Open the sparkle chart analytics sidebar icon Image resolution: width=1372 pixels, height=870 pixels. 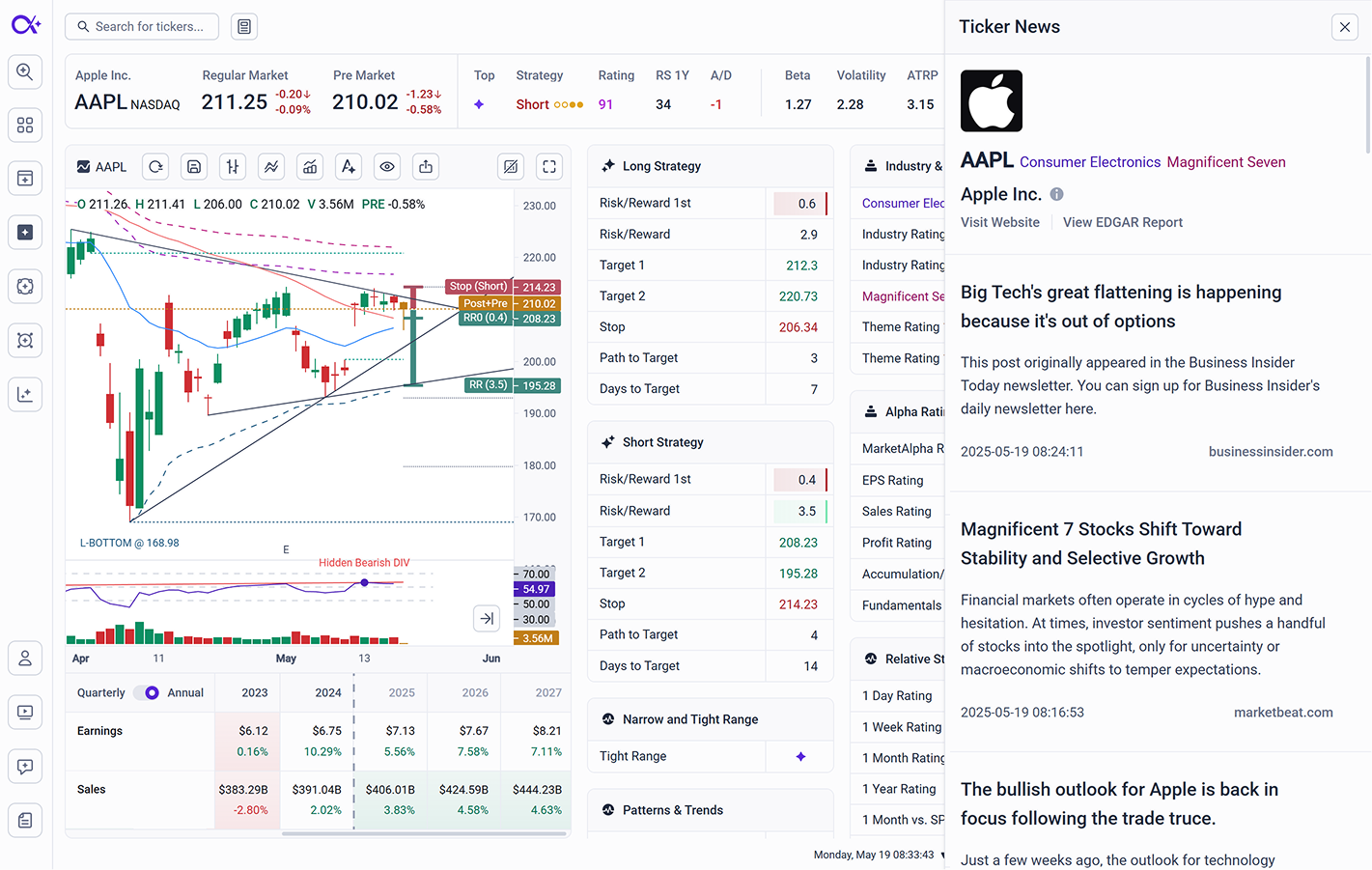[25, 394]
